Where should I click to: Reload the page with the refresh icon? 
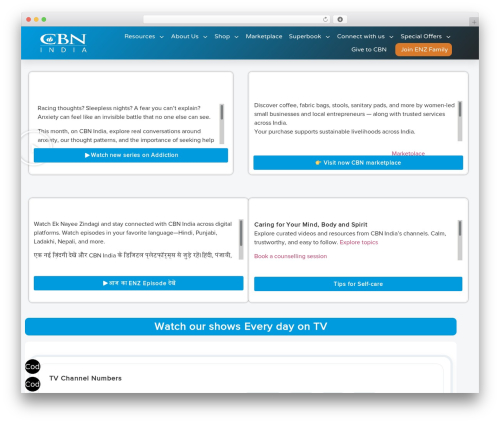point(325,19)
